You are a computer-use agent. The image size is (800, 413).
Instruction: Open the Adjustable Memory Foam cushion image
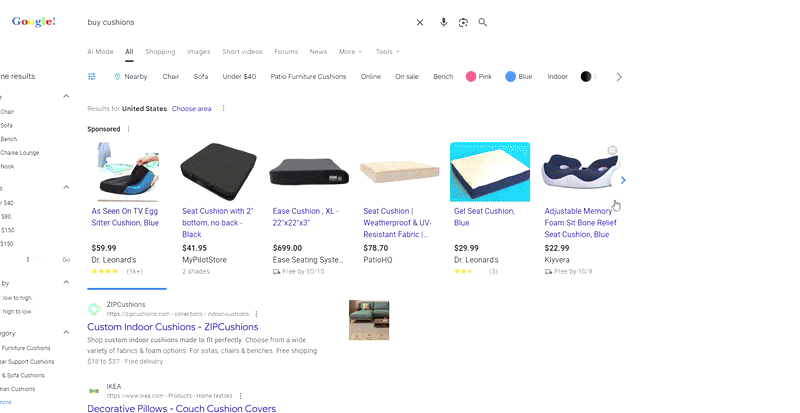click(580, 172)
